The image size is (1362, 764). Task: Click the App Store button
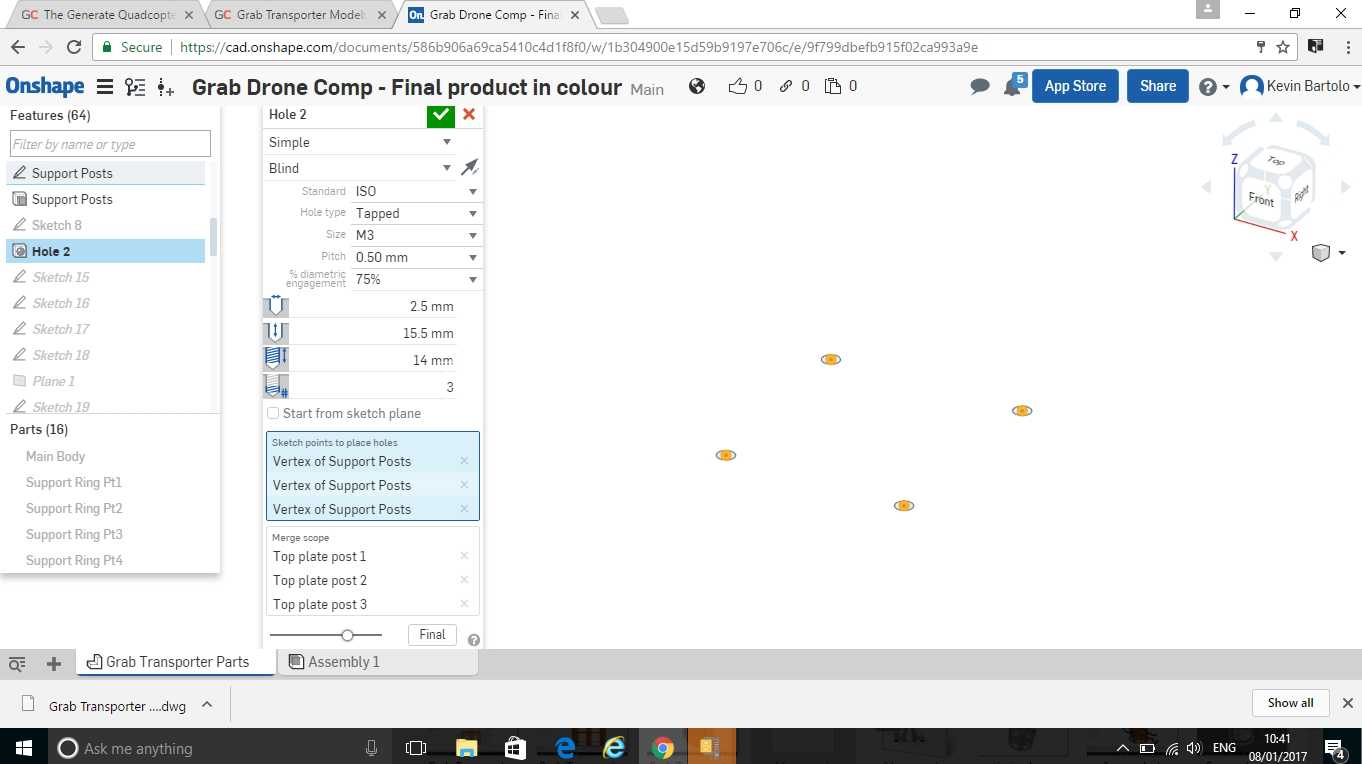pos(1075,86)
